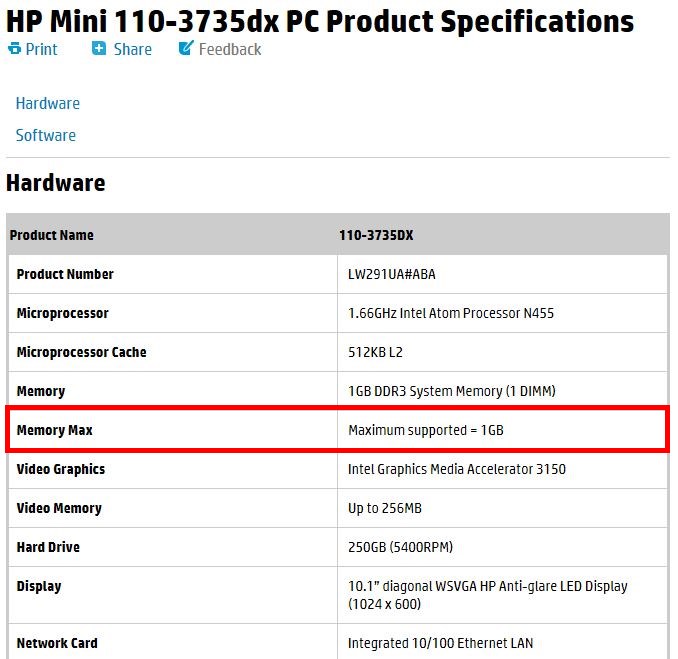Click the Share plus icon
This screenshot has height=659, width=678.
click(x=99, y=48)
